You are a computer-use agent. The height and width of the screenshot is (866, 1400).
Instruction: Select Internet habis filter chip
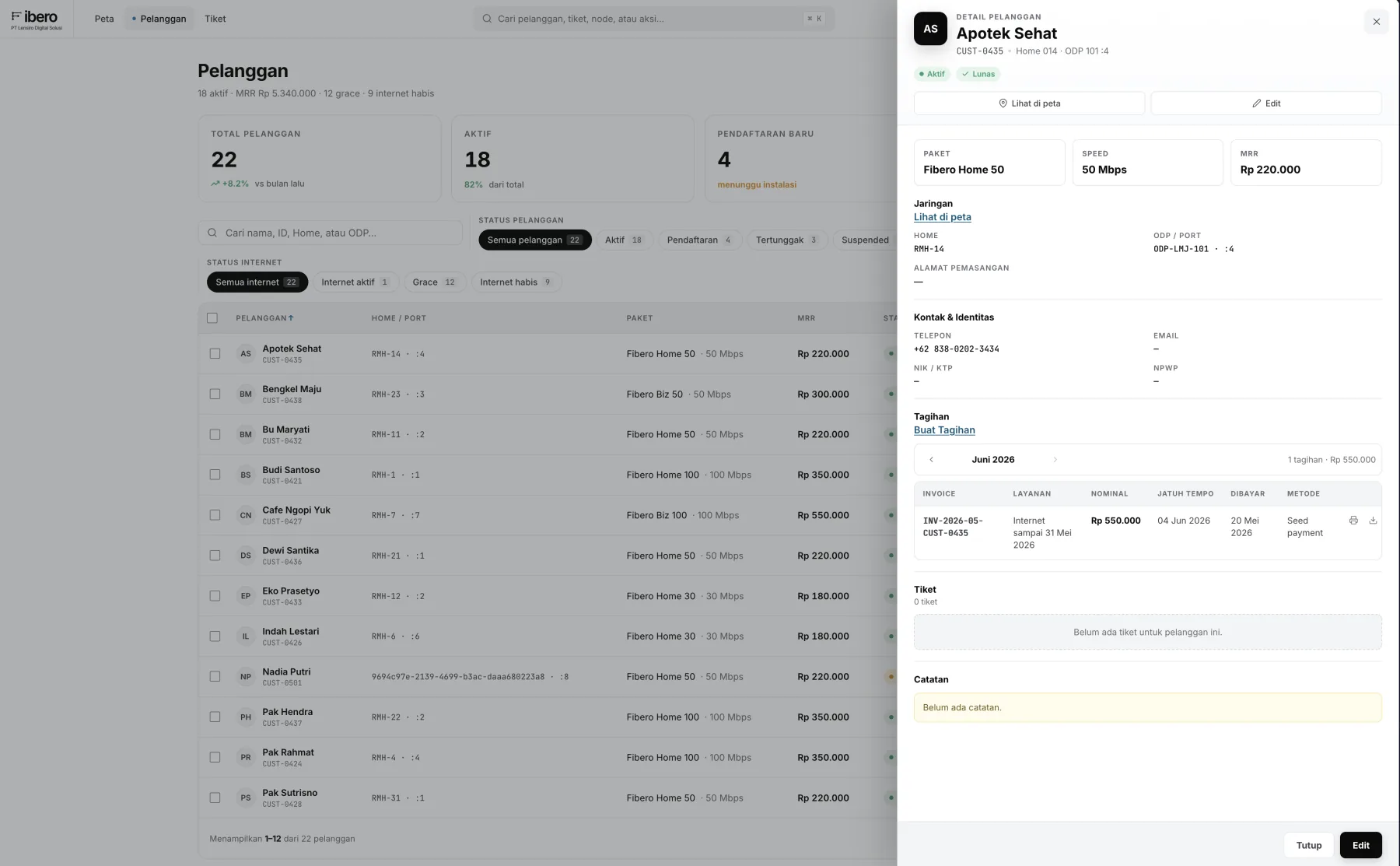[x=516, y=282]
